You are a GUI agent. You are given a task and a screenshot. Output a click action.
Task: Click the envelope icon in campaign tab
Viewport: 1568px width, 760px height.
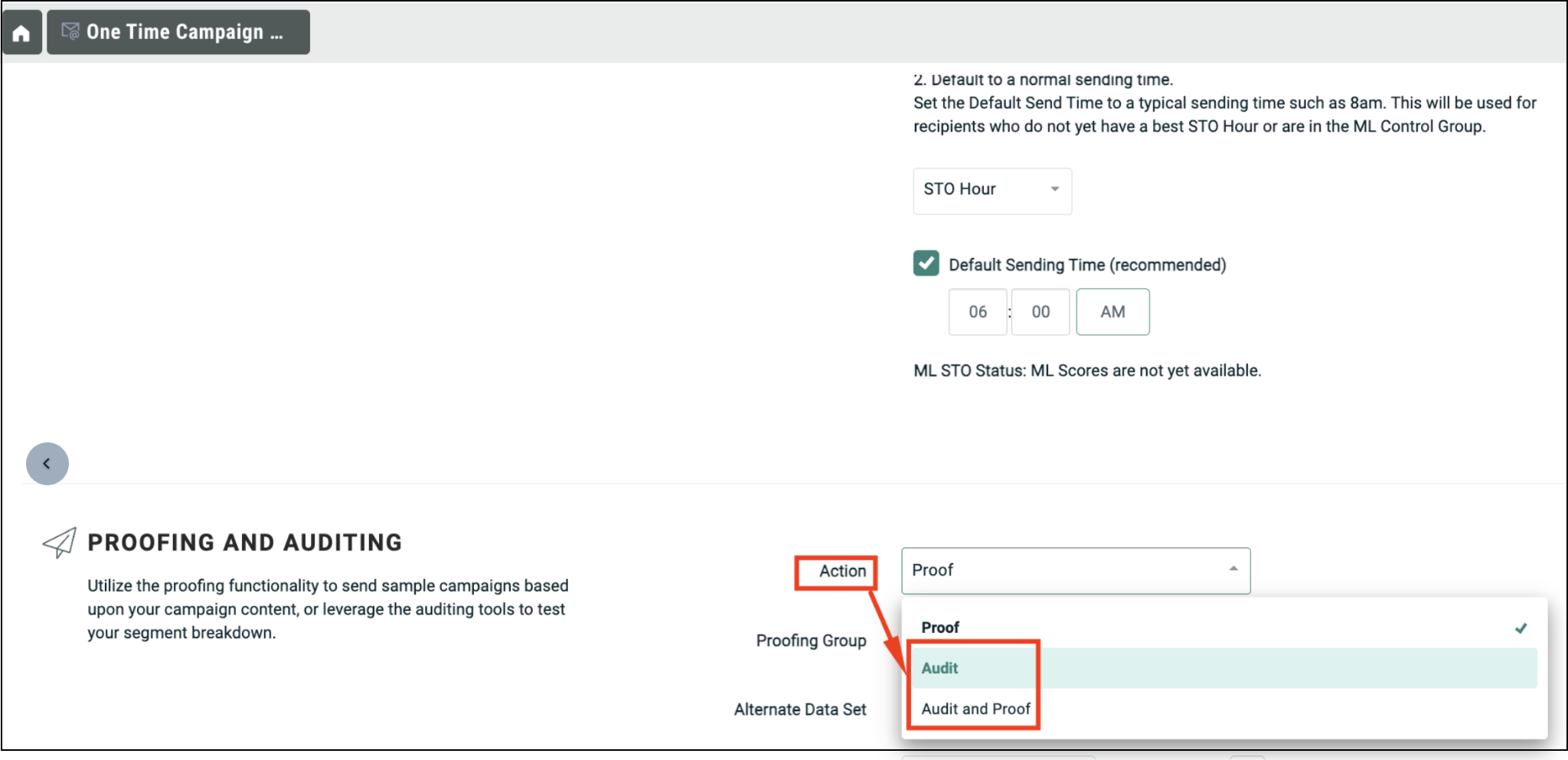tap(70, 31)
